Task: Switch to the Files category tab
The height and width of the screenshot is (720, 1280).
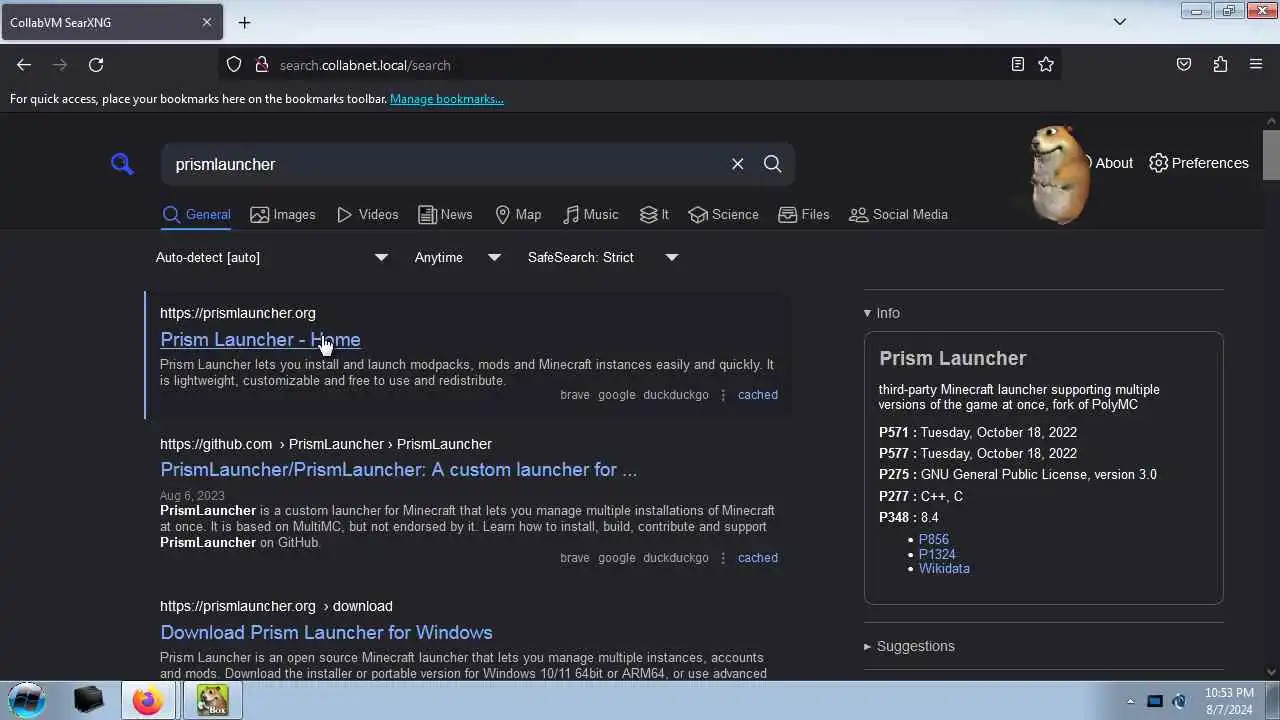Action: (x=804, y=214)
